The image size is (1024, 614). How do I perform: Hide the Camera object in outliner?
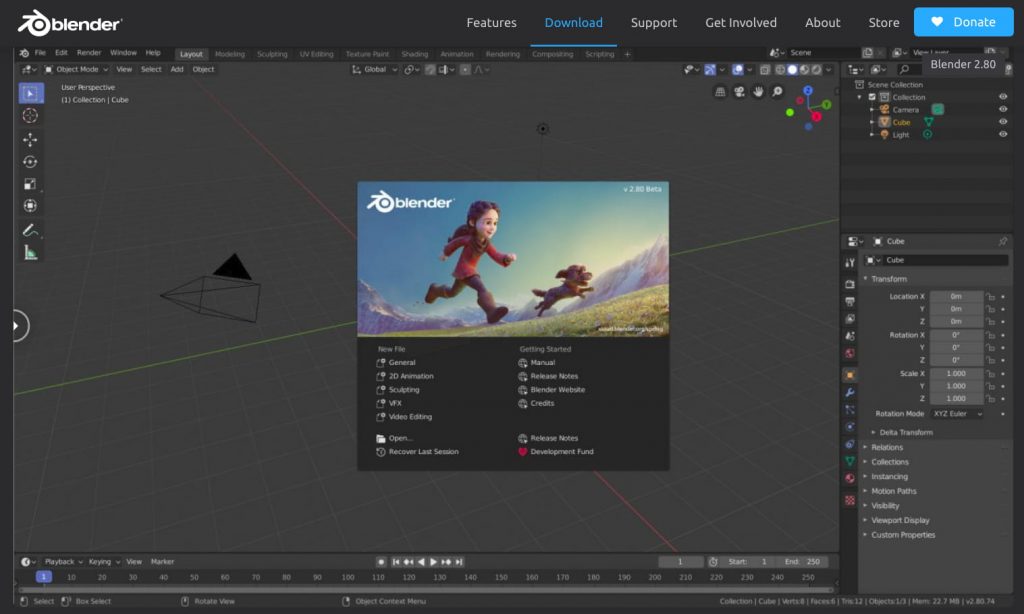pos(1003,110)
